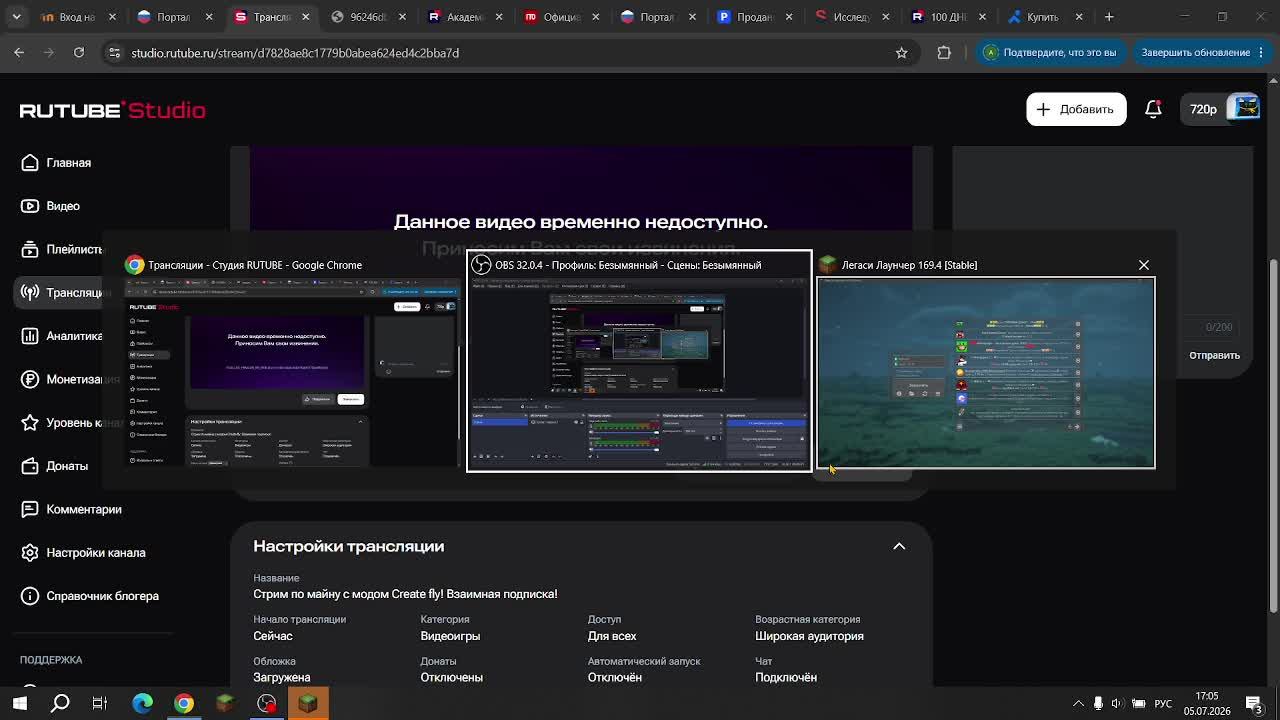Open OBS Studio from taskbar

tap(267, 703)
